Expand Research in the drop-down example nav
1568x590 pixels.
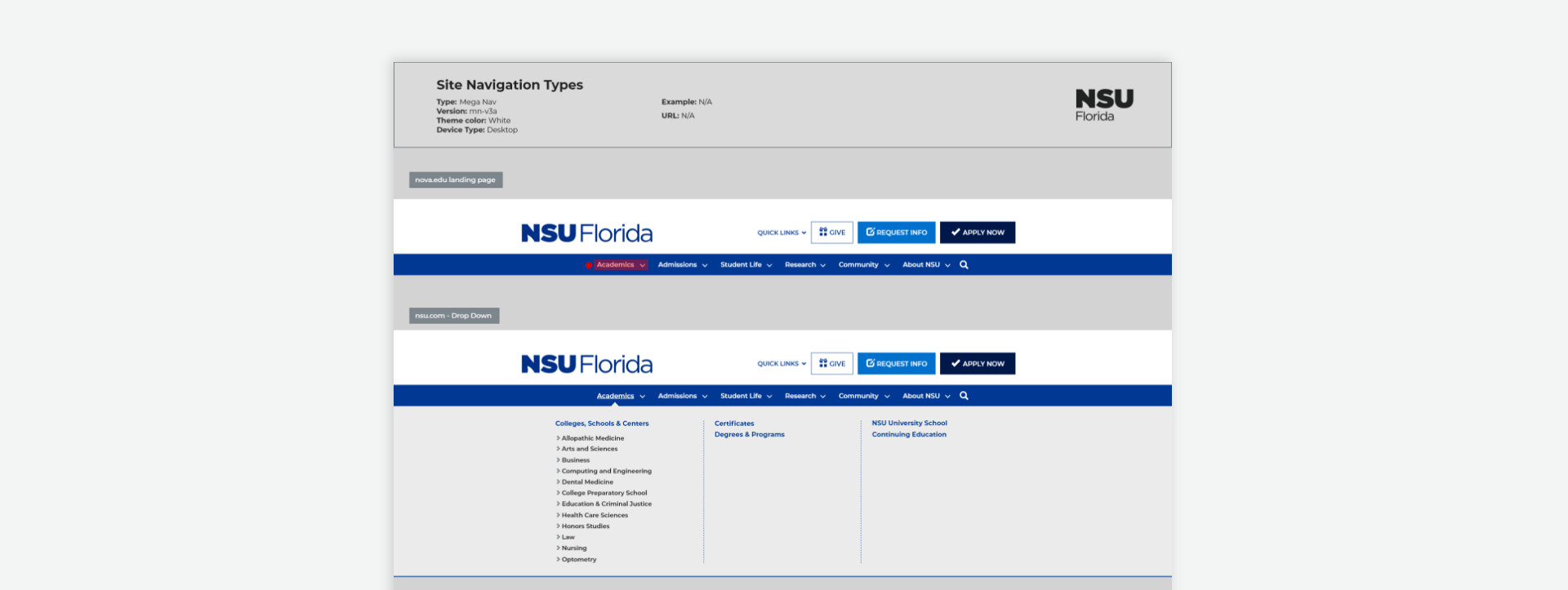click(805, 396)
